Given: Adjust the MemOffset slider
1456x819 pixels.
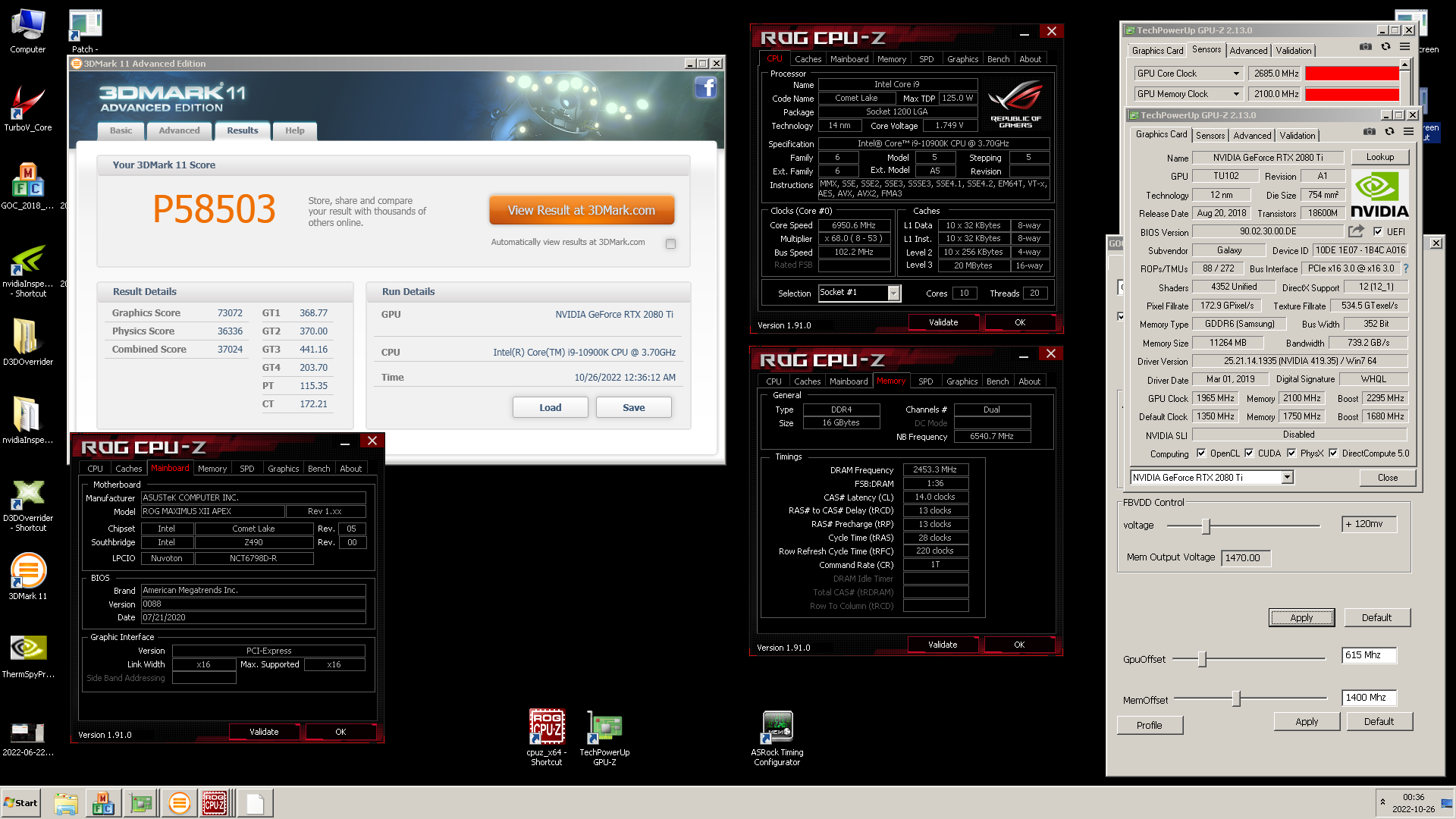Looking at the screenshot, I should 1236,698.
